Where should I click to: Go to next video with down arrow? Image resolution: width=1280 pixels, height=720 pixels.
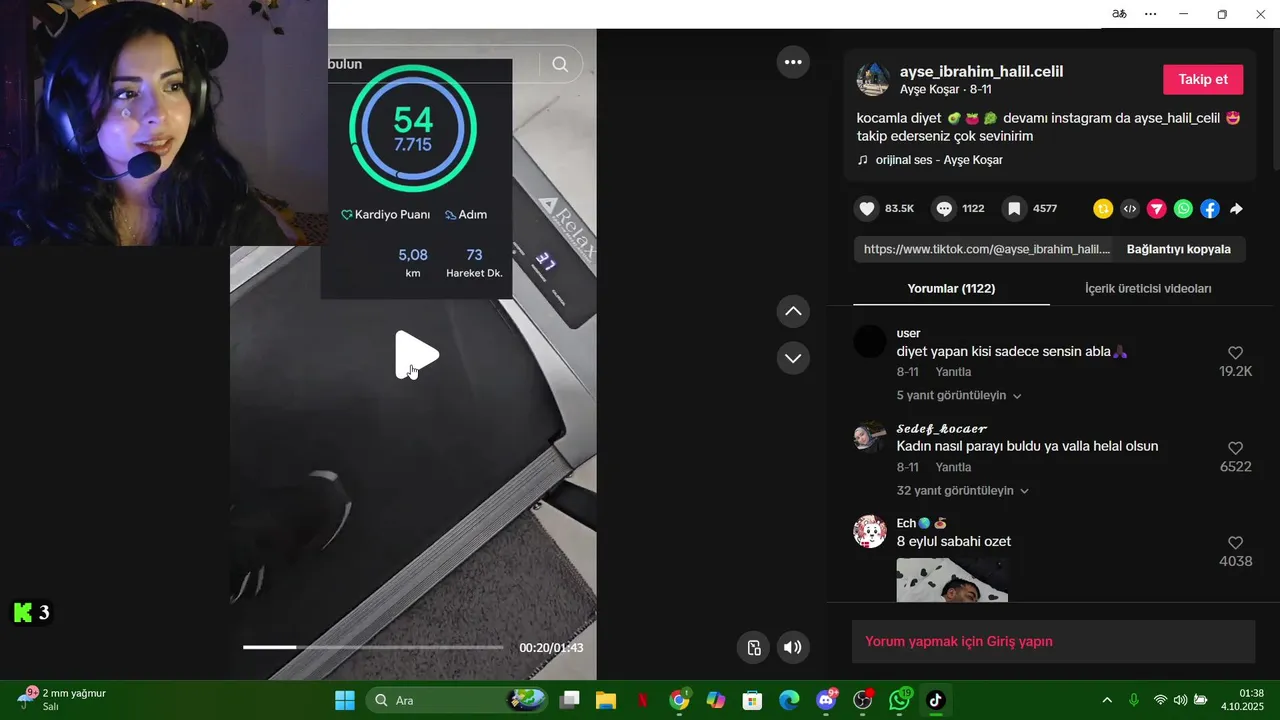tap(793, 357)
